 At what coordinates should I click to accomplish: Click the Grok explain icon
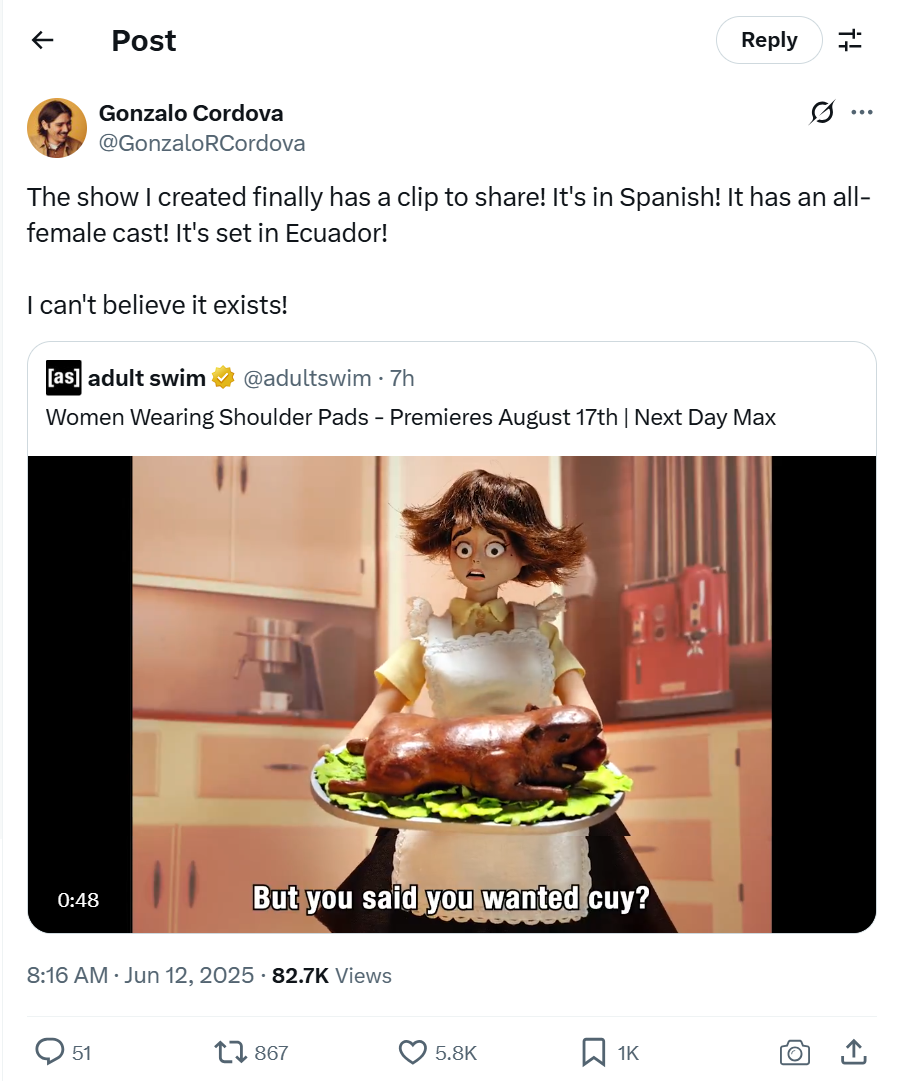(x=822, y=112)
